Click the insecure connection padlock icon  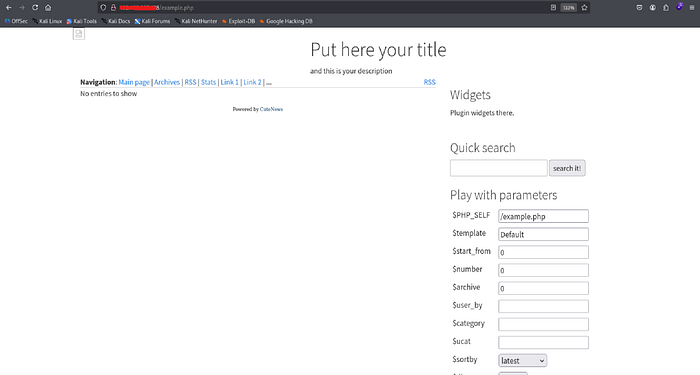113,8
